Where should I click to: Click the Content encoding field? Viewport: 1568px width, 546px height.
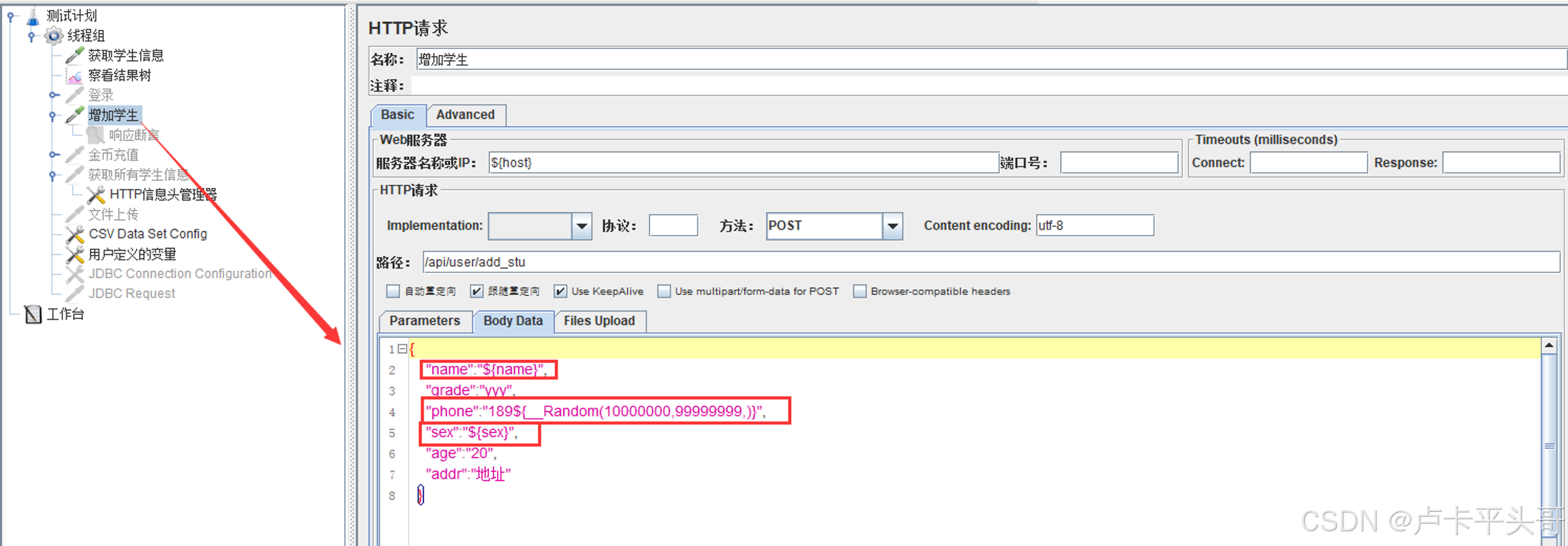tap(1095, 226)
